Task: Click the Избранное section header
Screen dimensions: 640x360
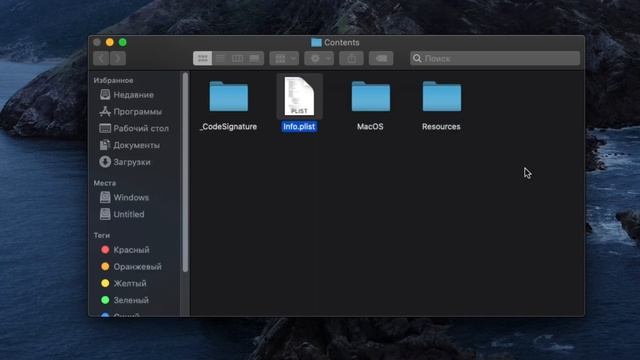Action: (113, 80)
